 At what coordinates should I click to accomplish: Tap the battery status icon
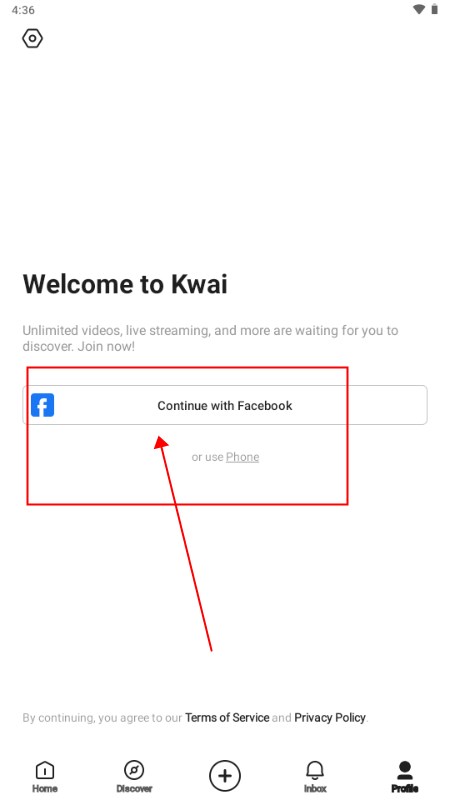pos(435,9)
